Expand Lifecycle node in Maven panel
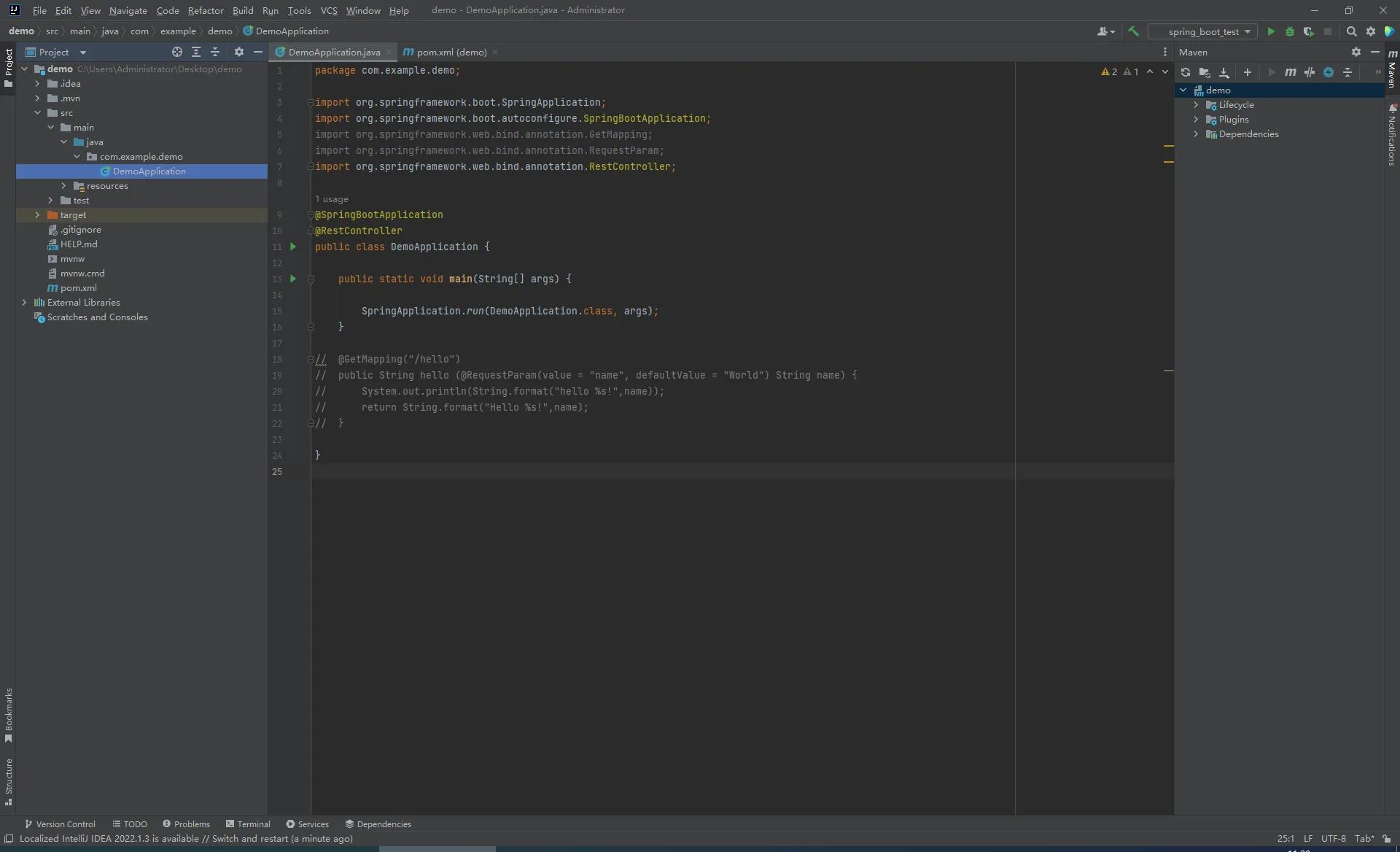Screen dimensions: 1400x852 tap(1196, 105)
